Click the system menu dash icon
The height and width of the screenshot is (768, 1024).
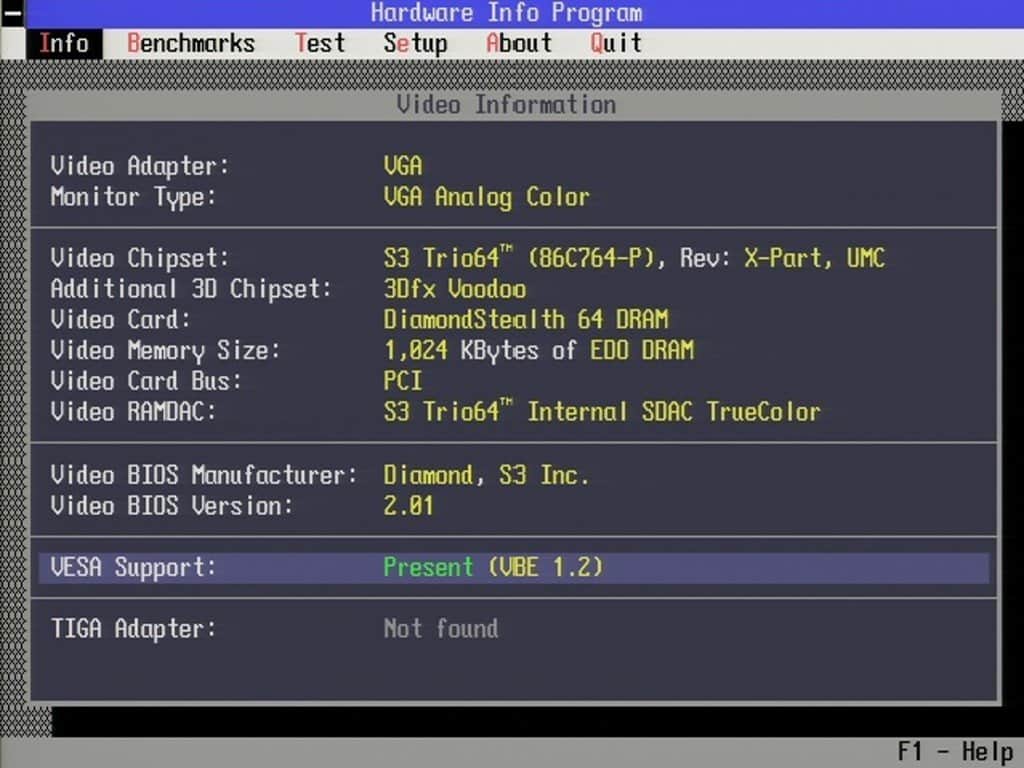coord(12,13)
